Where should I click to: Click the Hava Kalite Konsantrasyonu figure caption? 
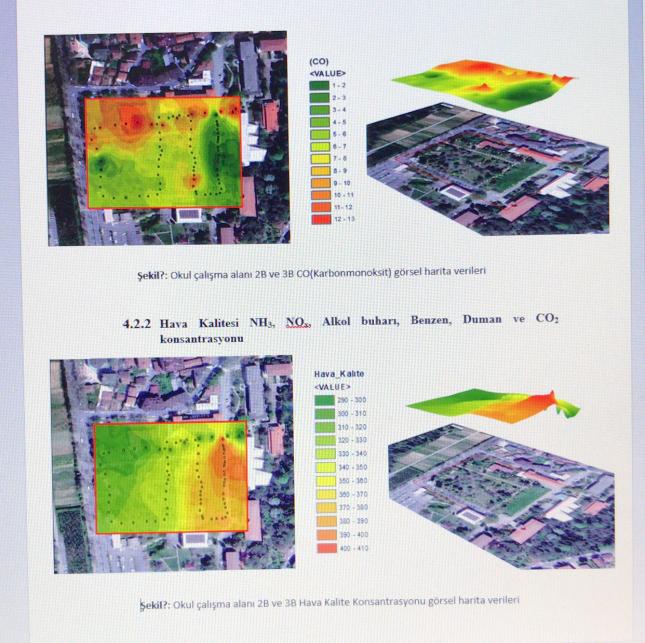(x=330, y=602)
